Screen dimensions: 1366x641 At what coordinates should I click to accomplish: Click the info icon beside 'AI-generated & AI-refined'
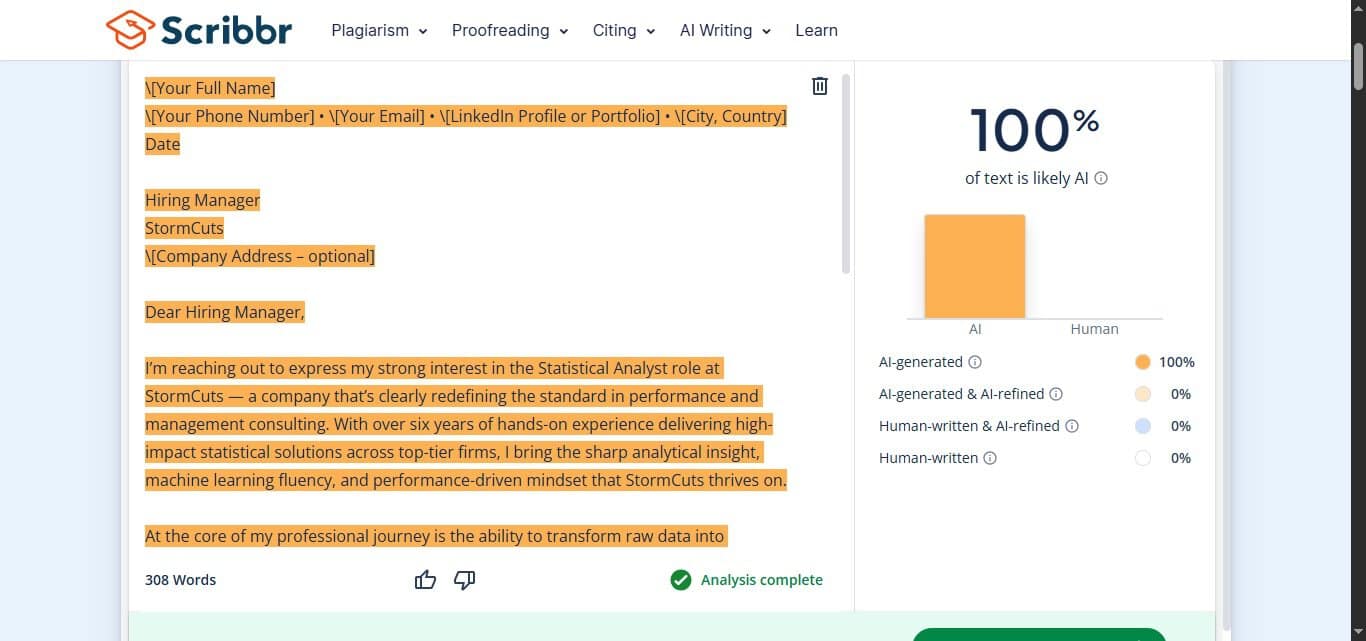pos(1057,394)
